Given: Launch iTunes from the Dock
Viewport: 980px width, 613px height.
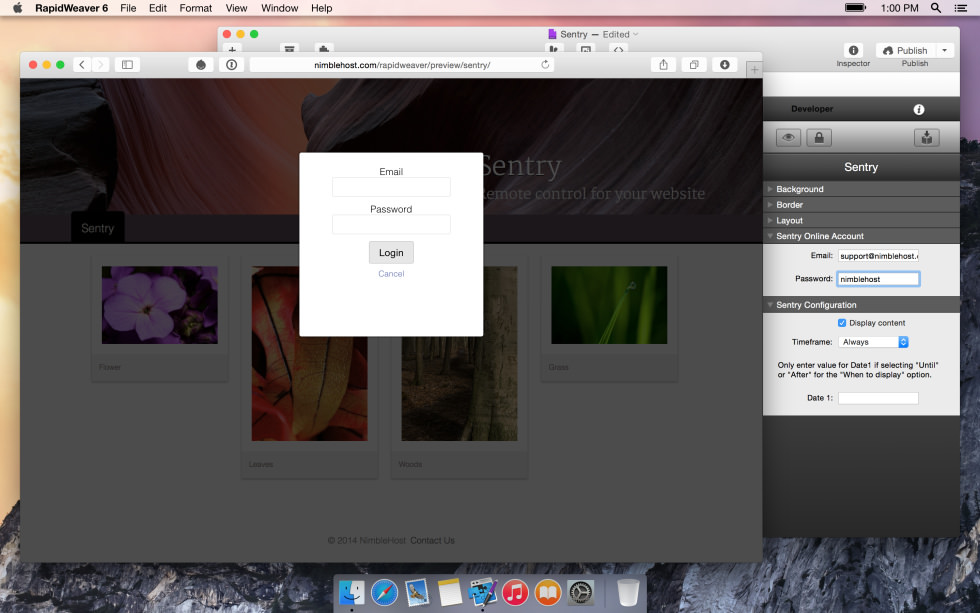Looking at the screenshot, I should tap(515, 592).
